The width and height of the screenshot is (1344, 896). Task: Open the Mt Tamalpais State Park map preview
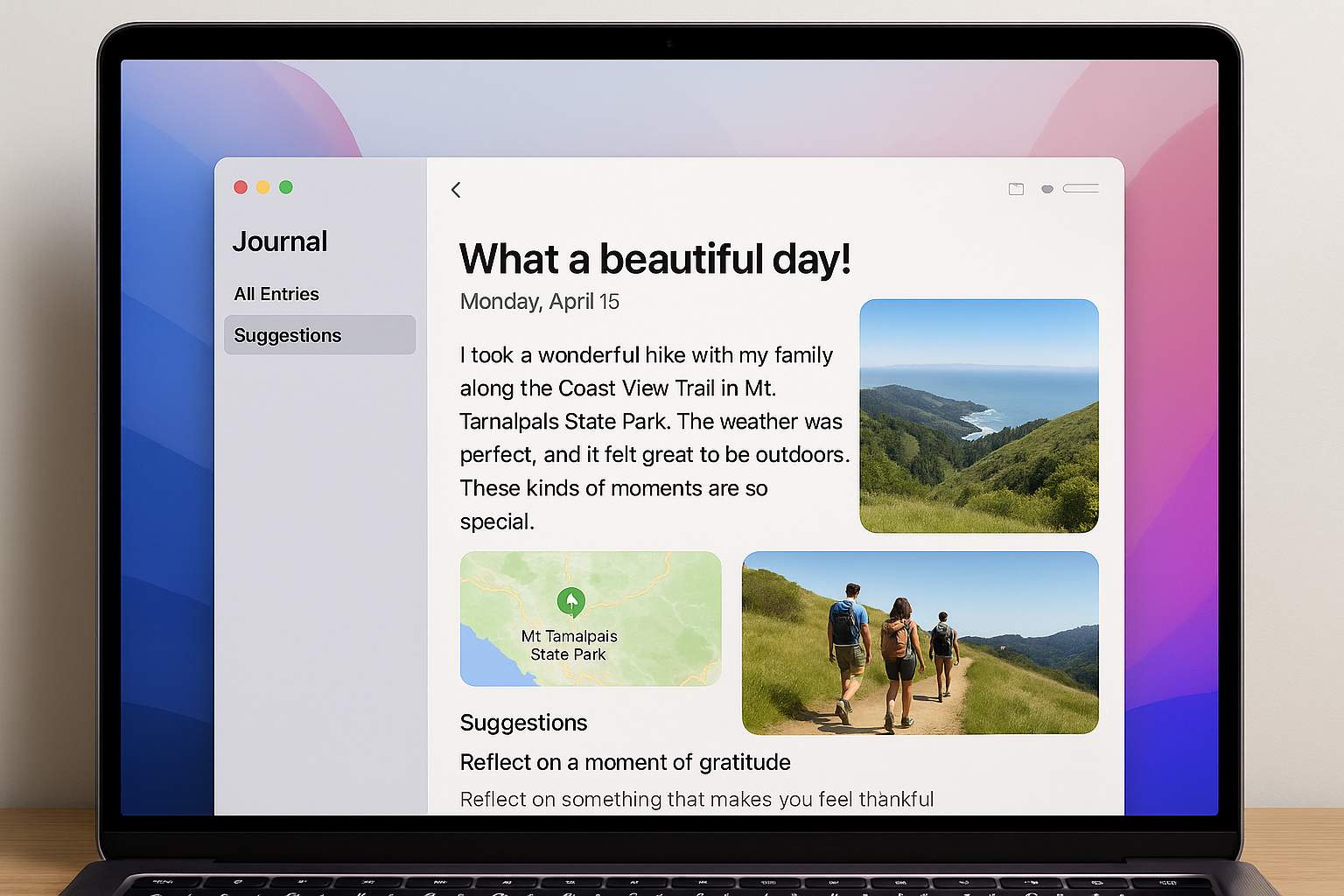coord(590,619)
